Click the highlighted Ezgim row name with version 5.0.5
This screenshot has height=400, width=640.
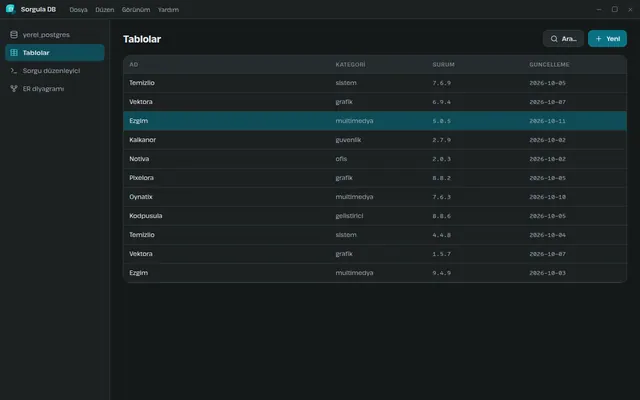pyautogui.click(x=139, y=121)
